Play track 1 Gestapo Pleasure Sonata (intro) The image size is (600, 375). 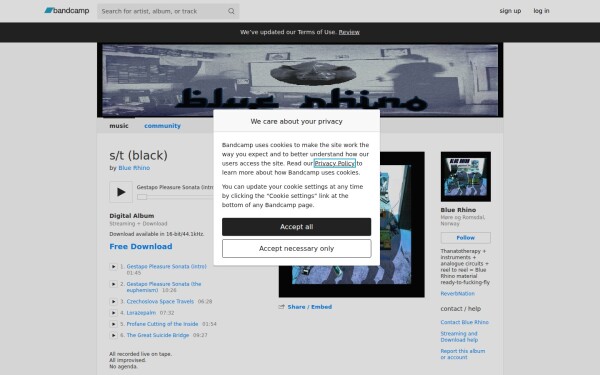pyautogui.click(x=113, y=266)
